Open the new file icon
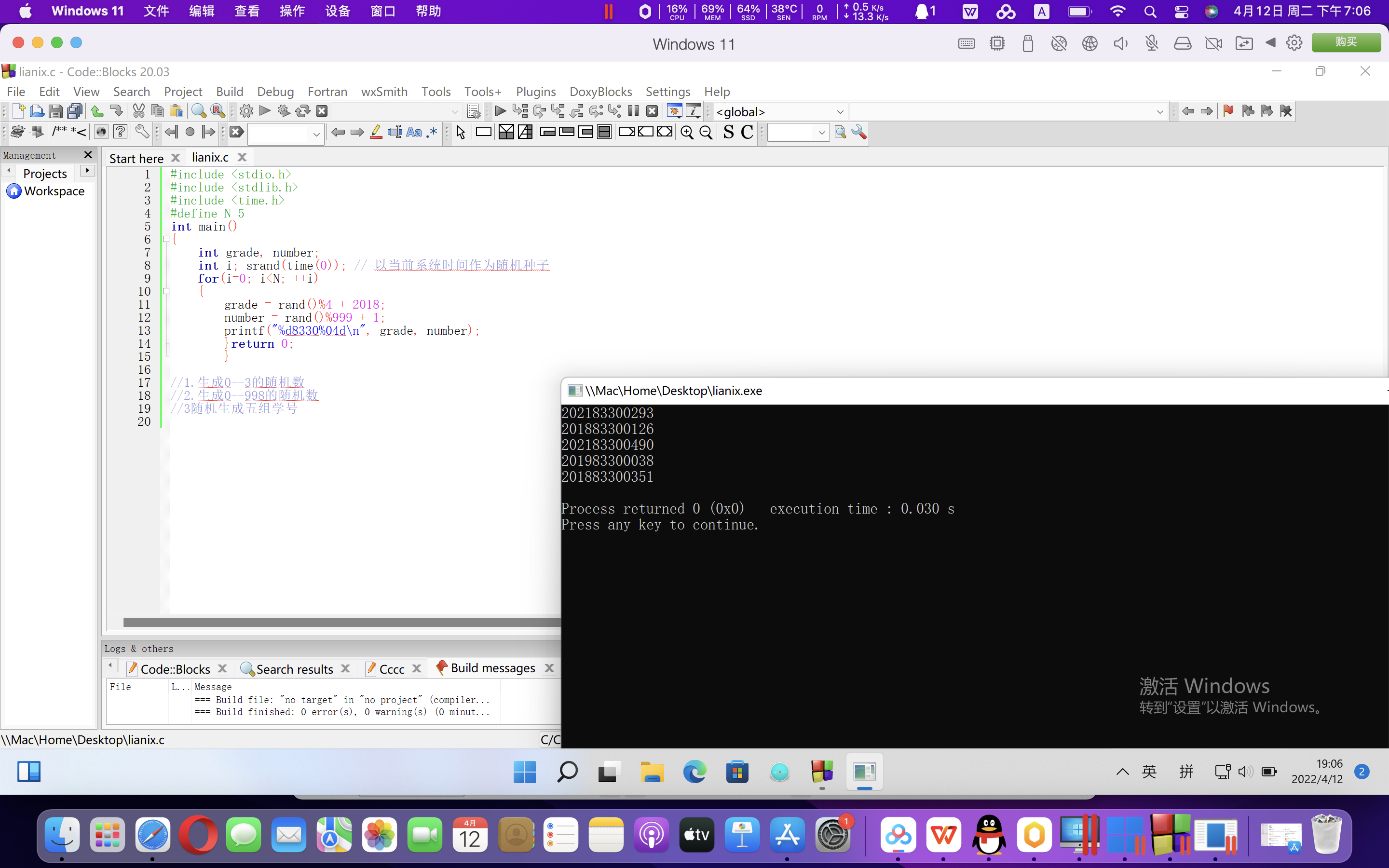This screenshot has width=1389, height=868. pyautogui.click(x=18, y=111)
